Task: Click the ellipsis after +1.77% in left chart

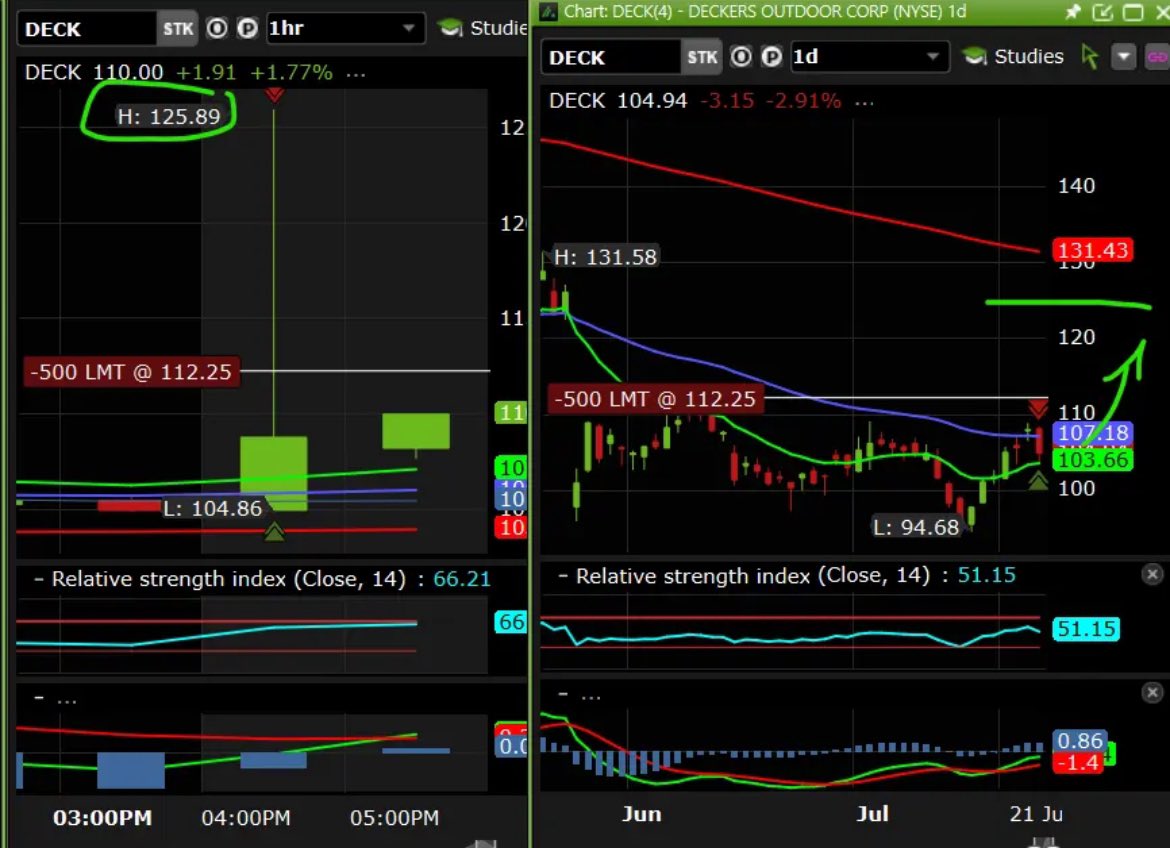Action: (x=356, y=73)
